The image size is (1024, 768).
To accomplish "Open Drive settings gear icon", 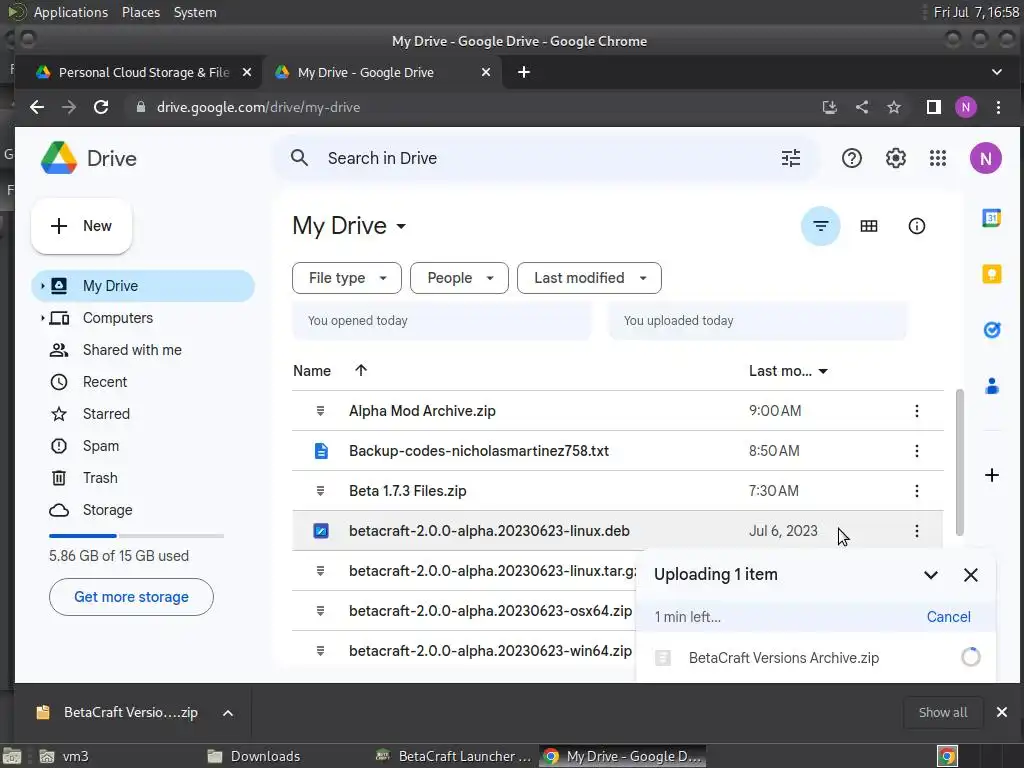I will 895,158.
